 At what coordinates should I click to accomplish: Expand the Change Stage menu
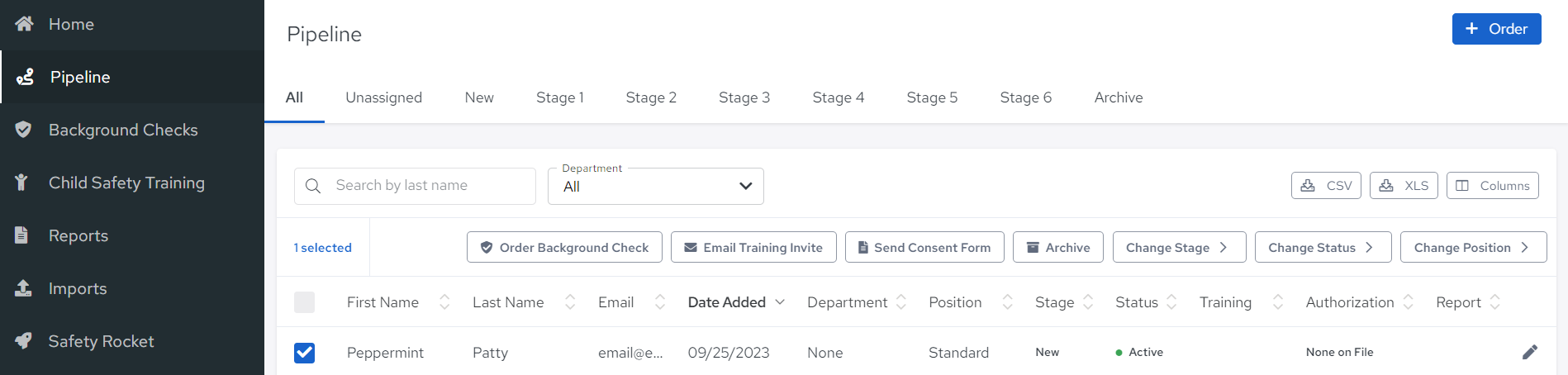1179,247
